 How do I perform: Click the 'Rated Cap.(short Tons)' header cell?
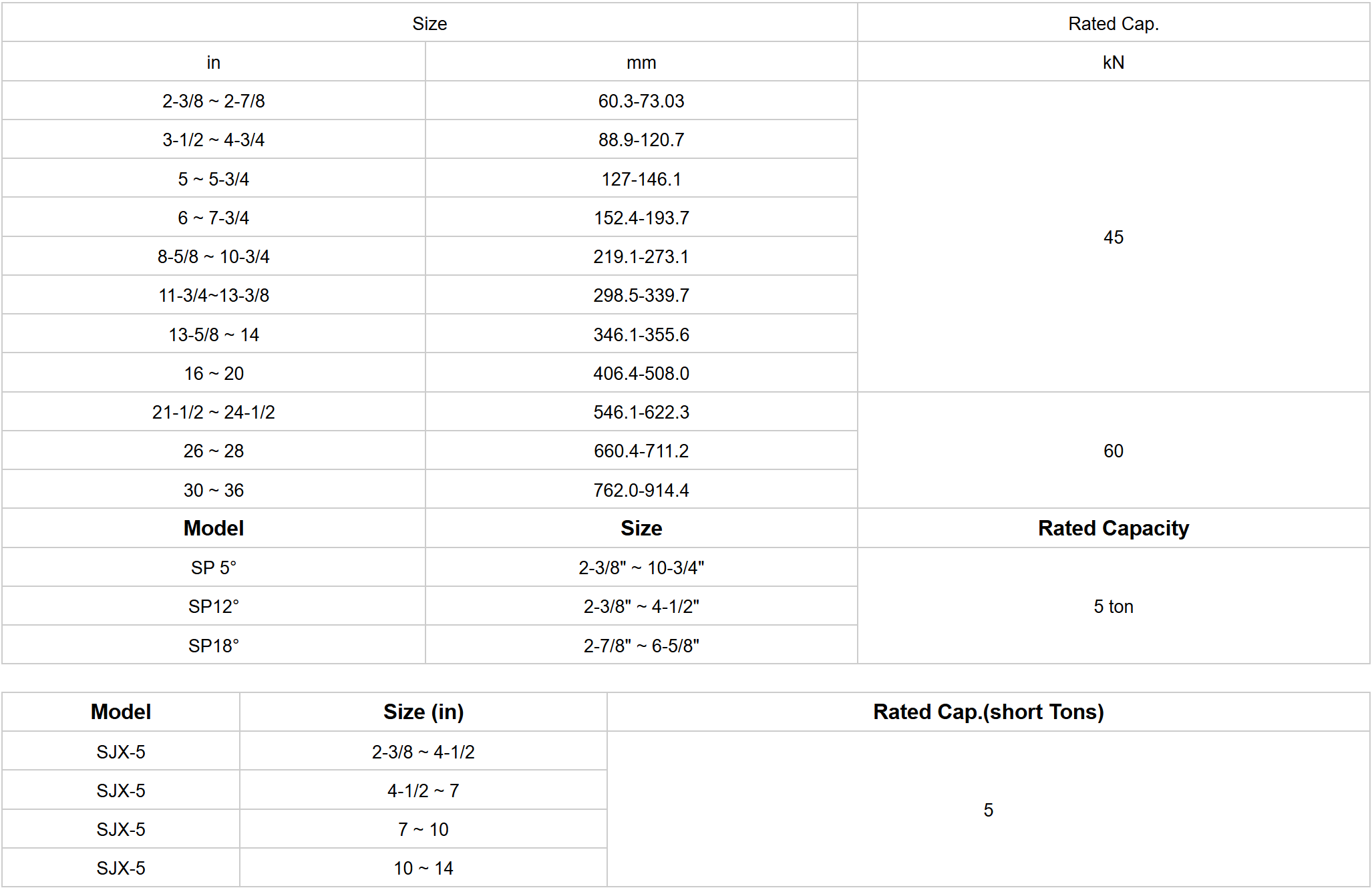(x=988, y=712)
